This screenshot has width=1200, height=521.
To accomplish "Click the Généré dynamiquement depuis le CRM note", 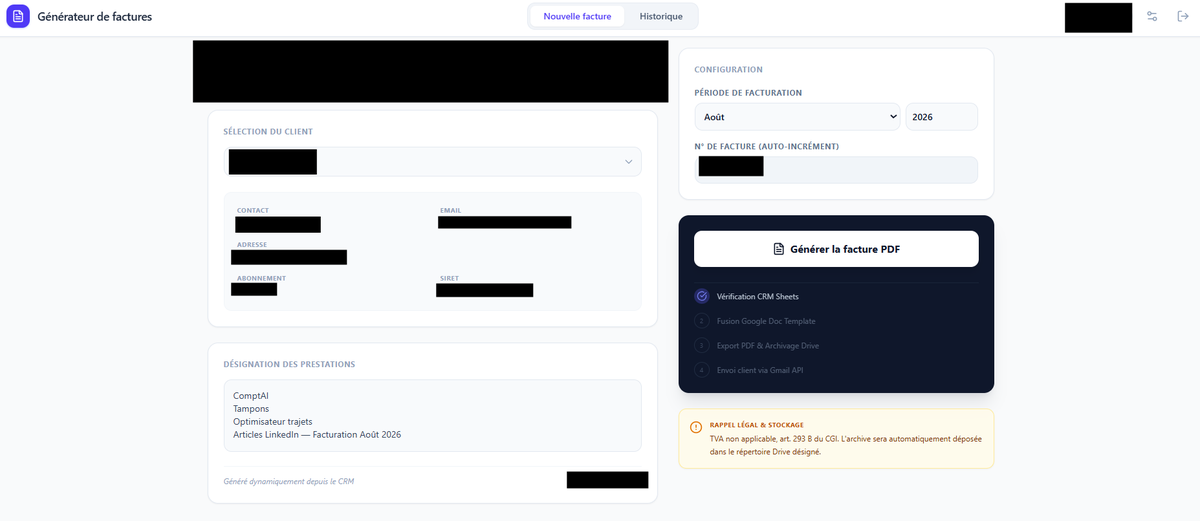I will 288,481.
